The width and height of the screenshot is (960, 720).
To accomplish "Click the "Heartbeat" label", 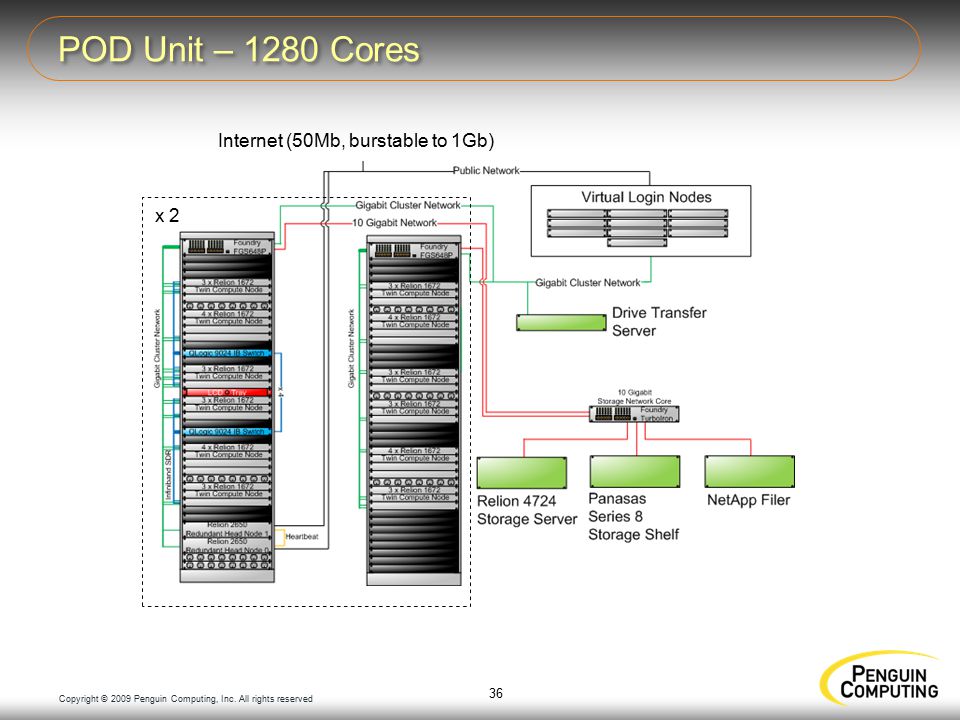I will 302,536.
